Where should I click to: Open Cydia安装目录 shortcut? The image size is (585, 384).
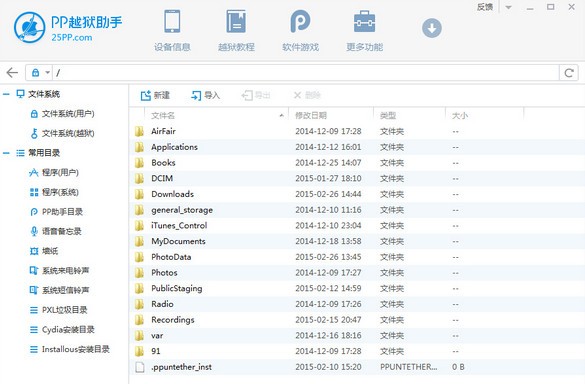62,330
